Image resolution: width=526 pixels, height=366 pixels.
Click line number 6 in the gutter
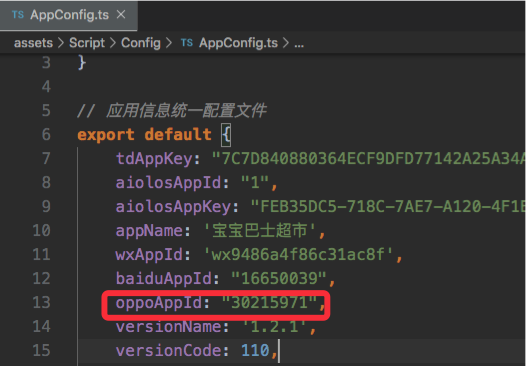pos(46,135)
